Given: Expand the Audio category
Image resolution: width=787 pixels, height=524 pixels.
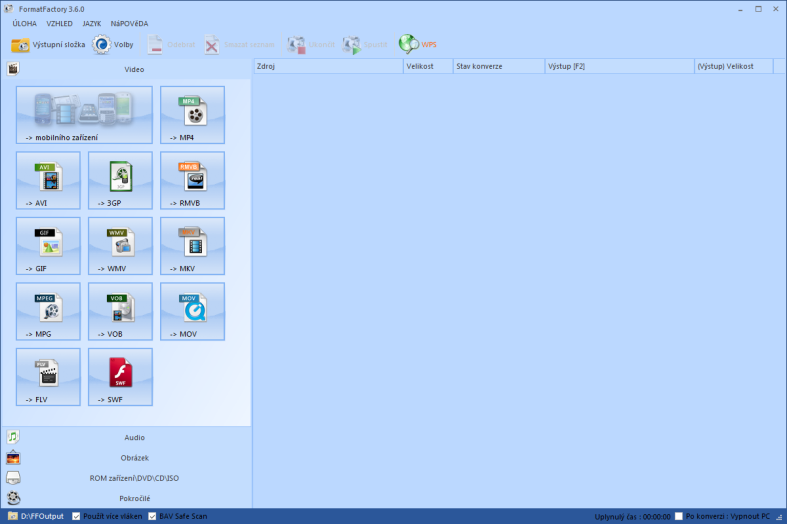Looking at the screenshot, I should (126, 438).
